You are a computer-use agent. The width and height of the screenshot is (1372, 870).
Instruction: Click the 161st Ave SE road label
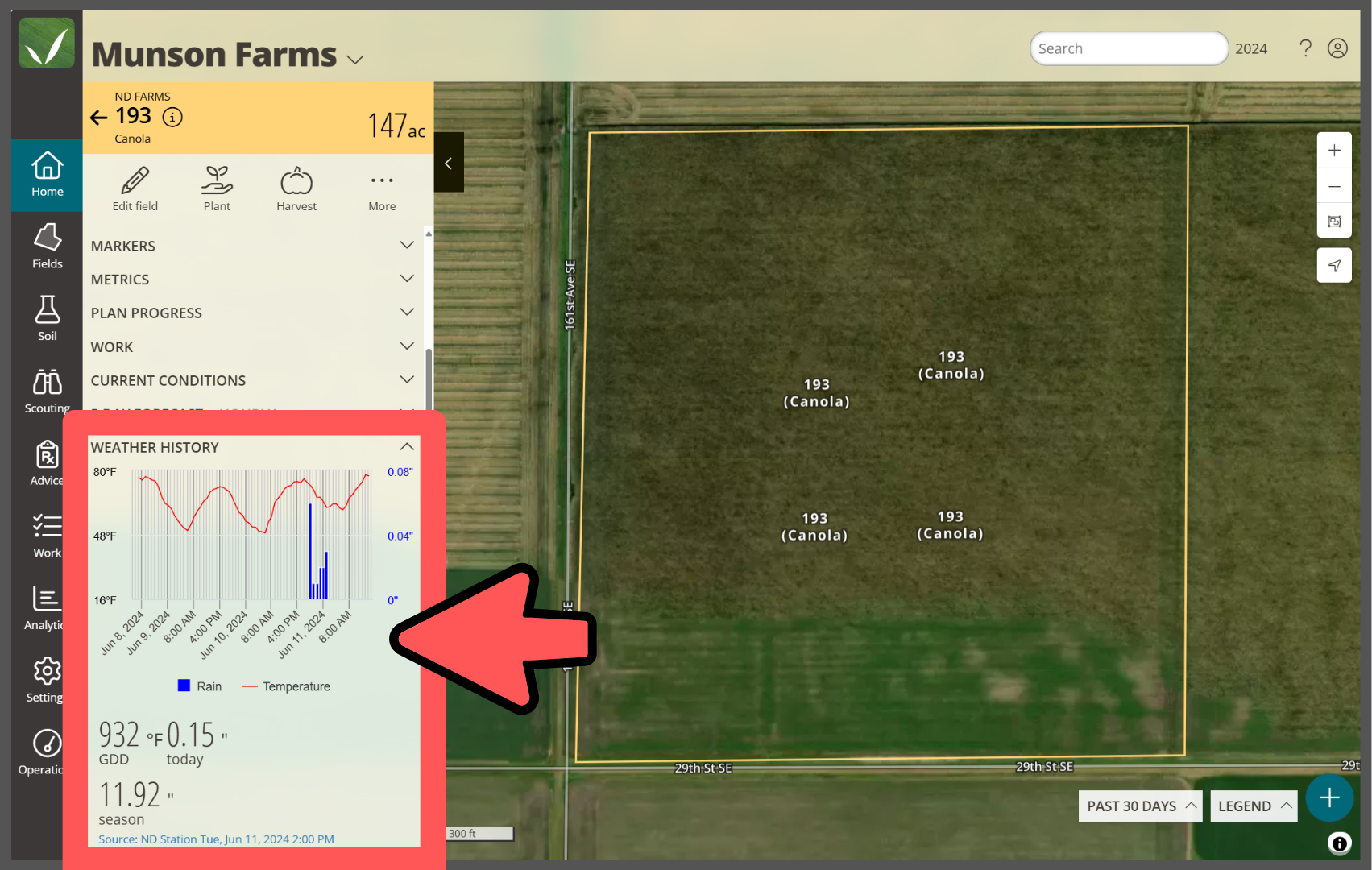point(570,296)
